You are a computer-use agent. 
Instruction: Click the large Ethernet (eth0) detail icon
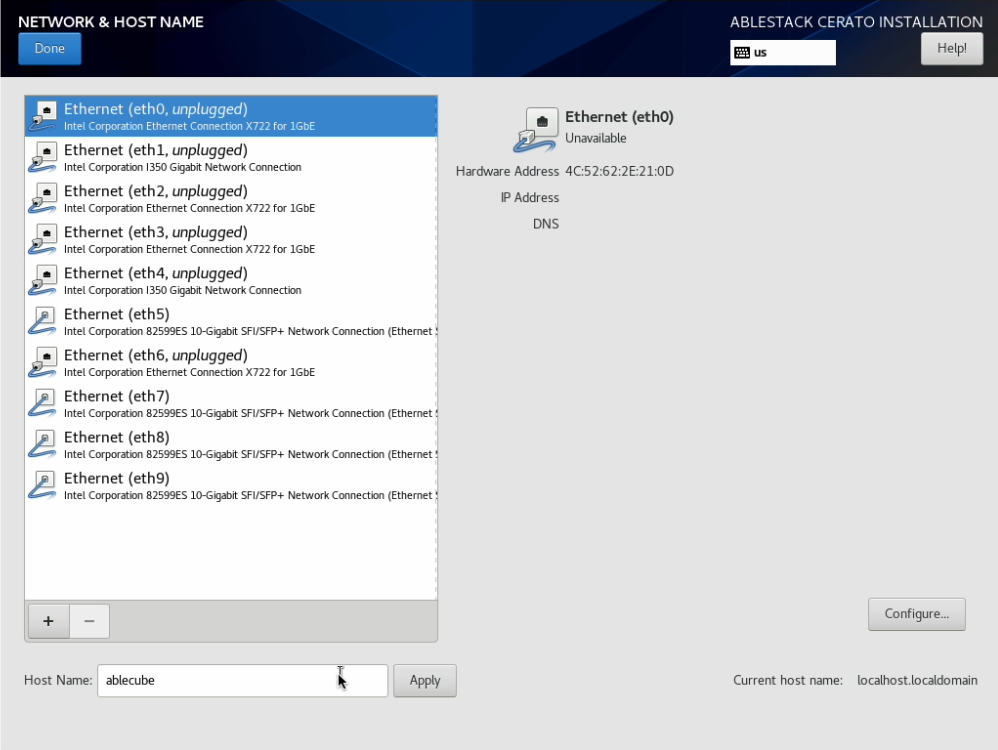click(x=536, y=129)
